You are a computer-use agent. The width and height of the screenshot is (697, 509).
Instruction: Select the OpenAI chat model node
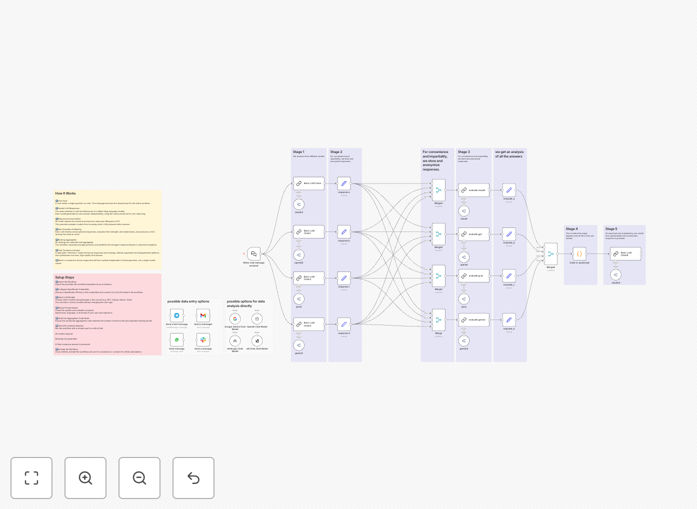tap(257, 319)
